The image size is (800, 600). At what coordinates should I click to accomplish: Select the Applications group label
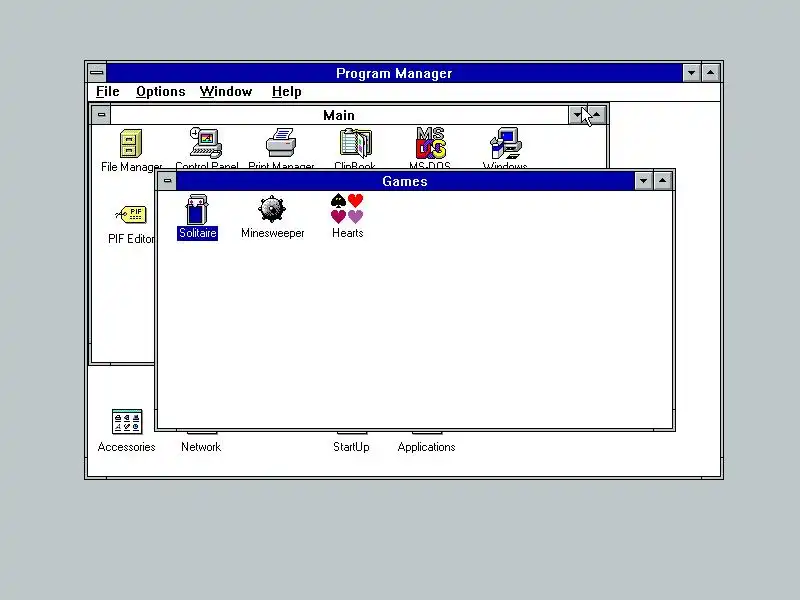click(x=427, y=447)
